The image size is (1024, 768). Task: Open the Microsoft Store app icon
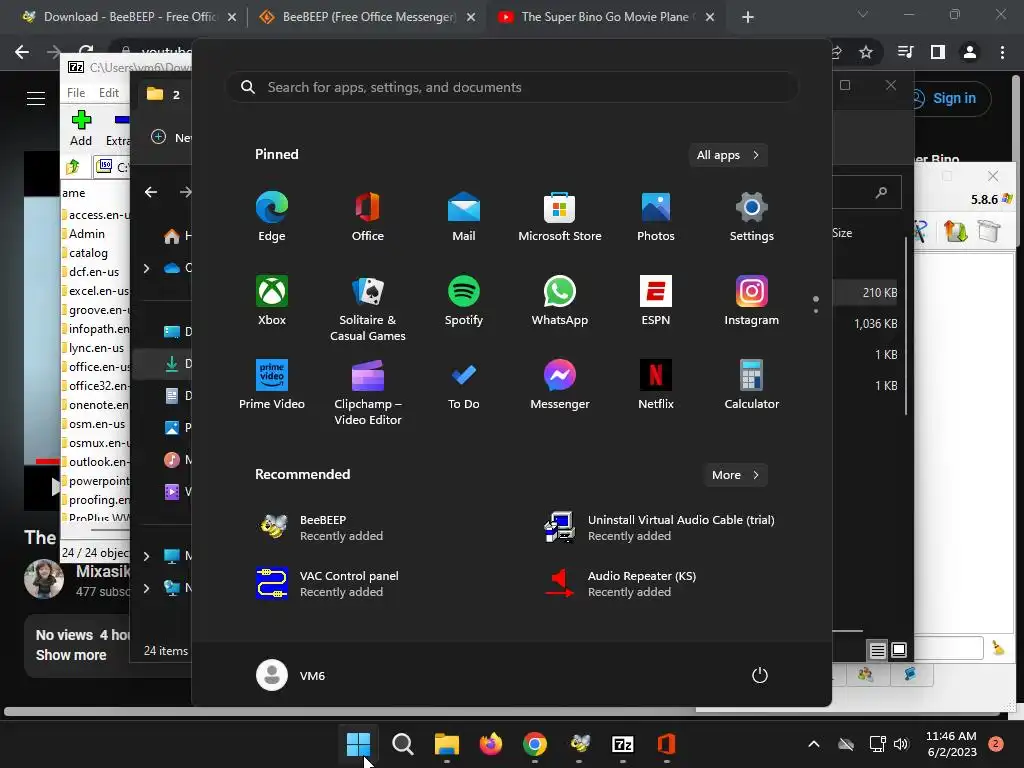[560, 217]
